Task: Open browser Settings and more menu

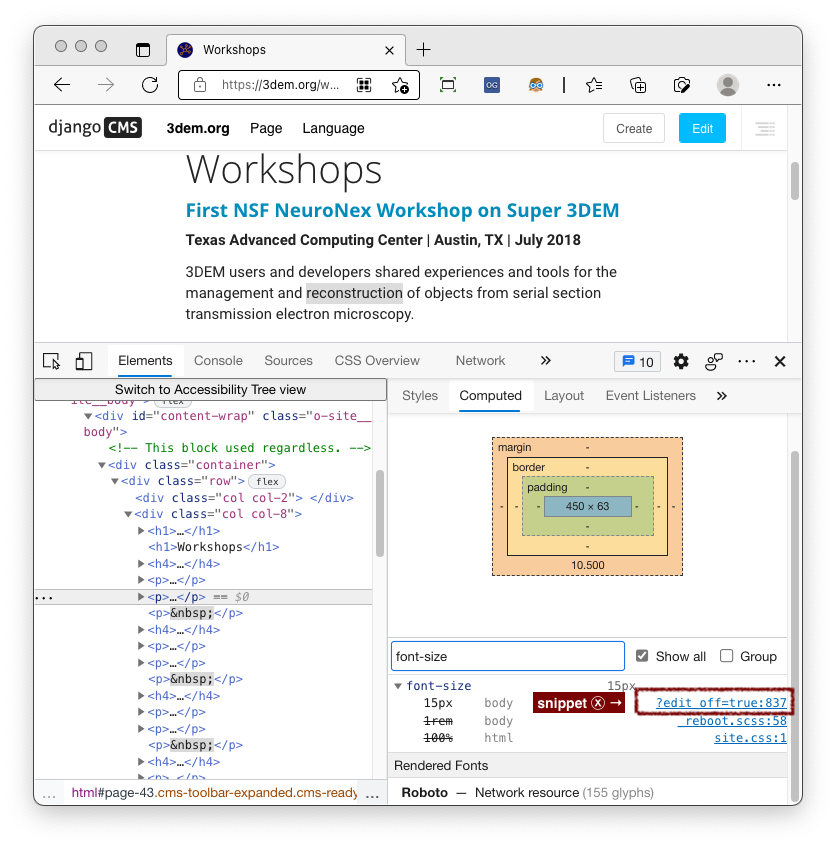Action: tap(773, 85)
